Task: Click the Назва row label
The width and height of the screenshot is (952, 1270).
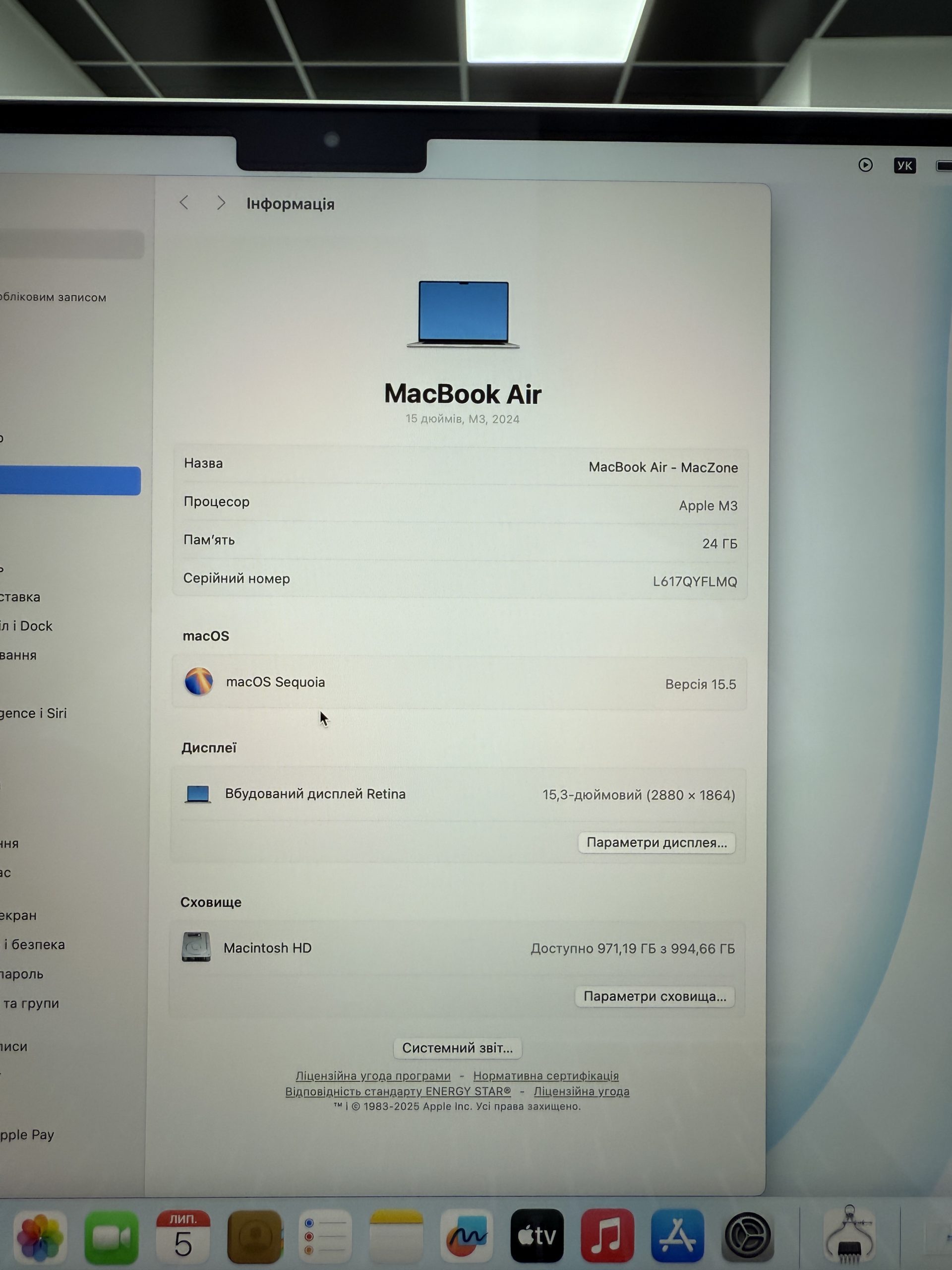Action: coord(203,463)
